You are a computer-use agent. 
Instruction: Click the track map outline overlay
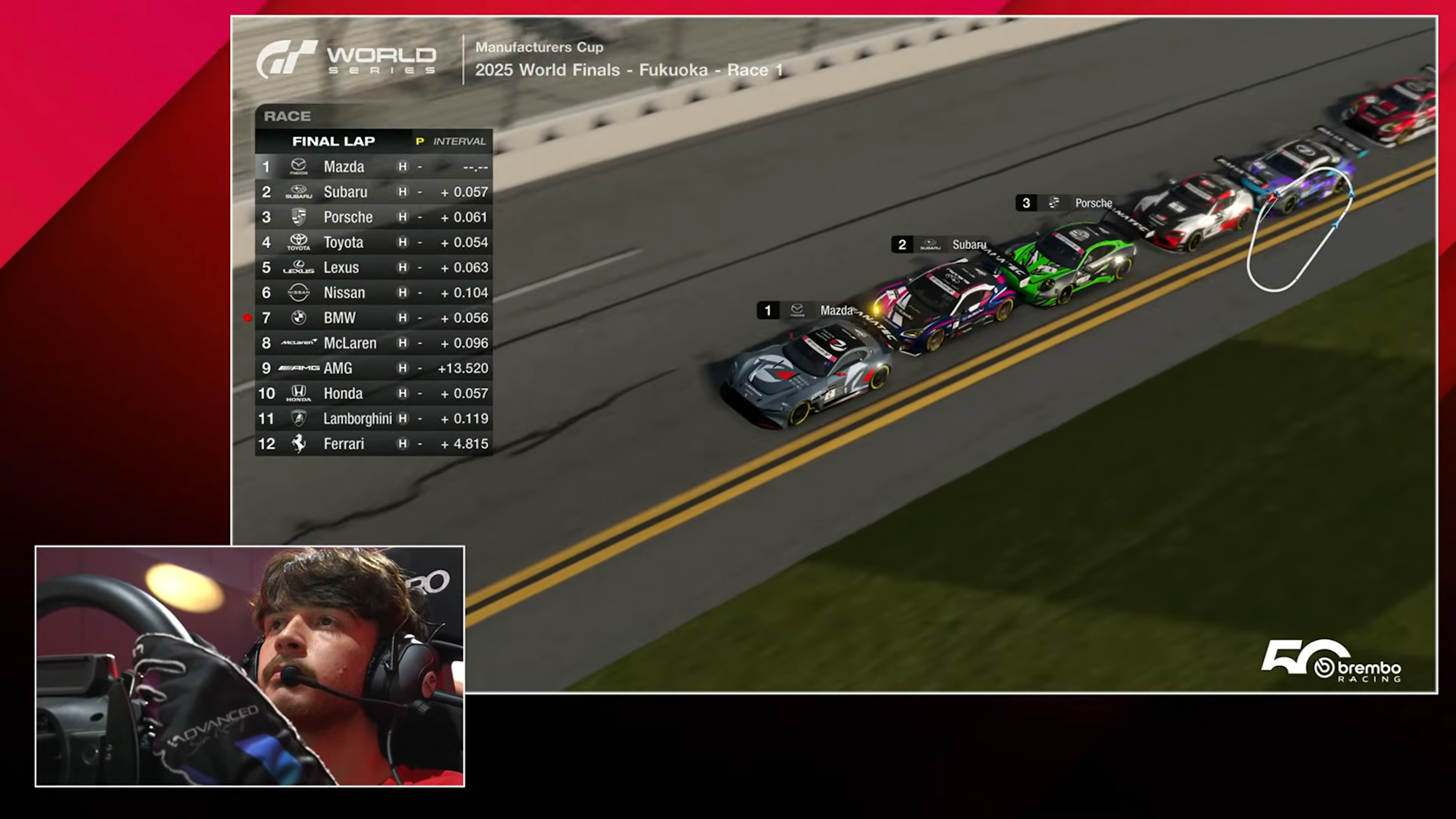click(1299, 229)
